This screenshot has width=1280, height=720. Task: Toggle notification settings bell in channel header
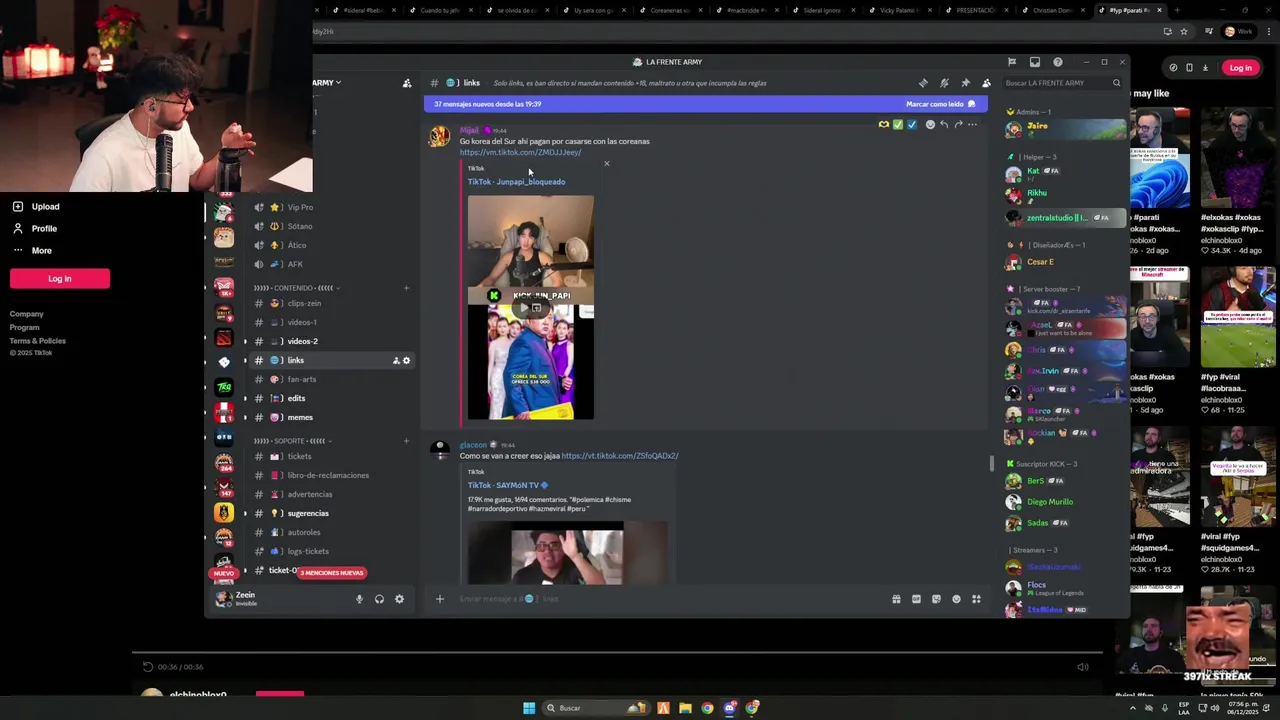(944, 83)
